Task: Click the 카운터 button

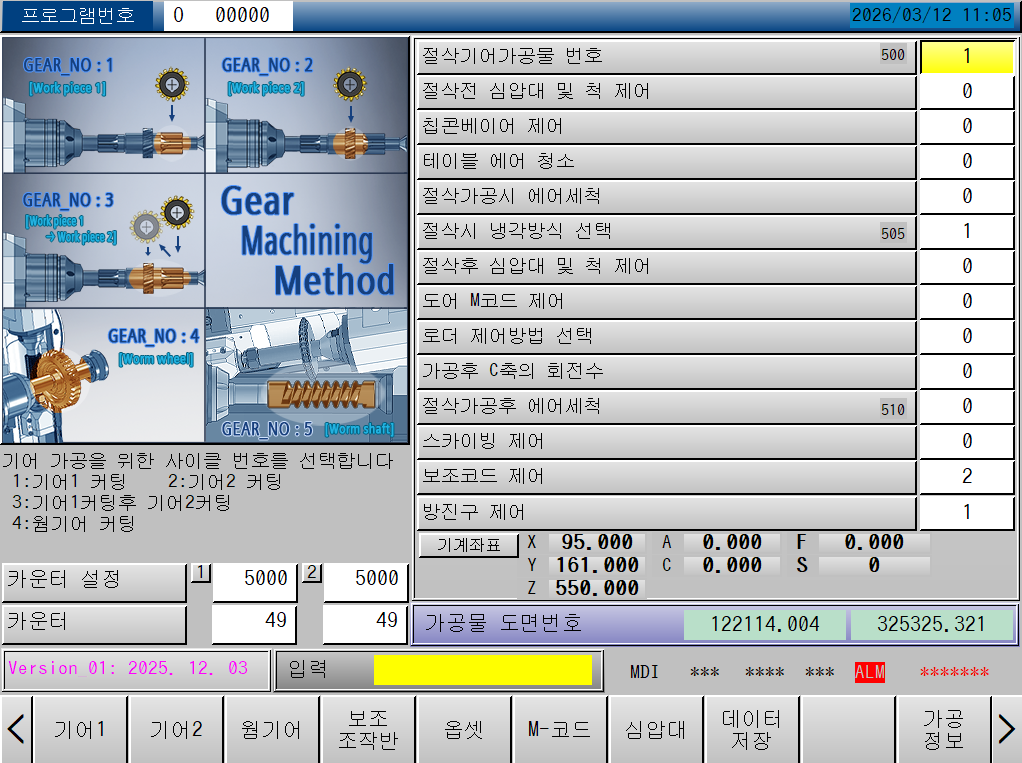Action: 95,624
